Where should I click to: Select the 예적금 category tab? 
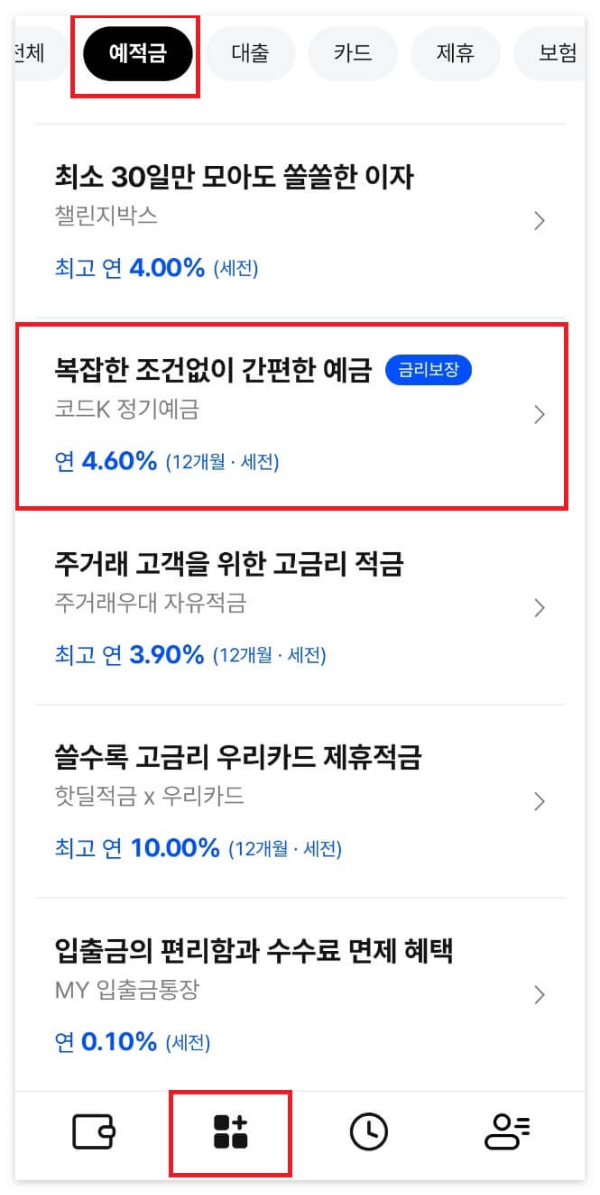pos(136,54)
